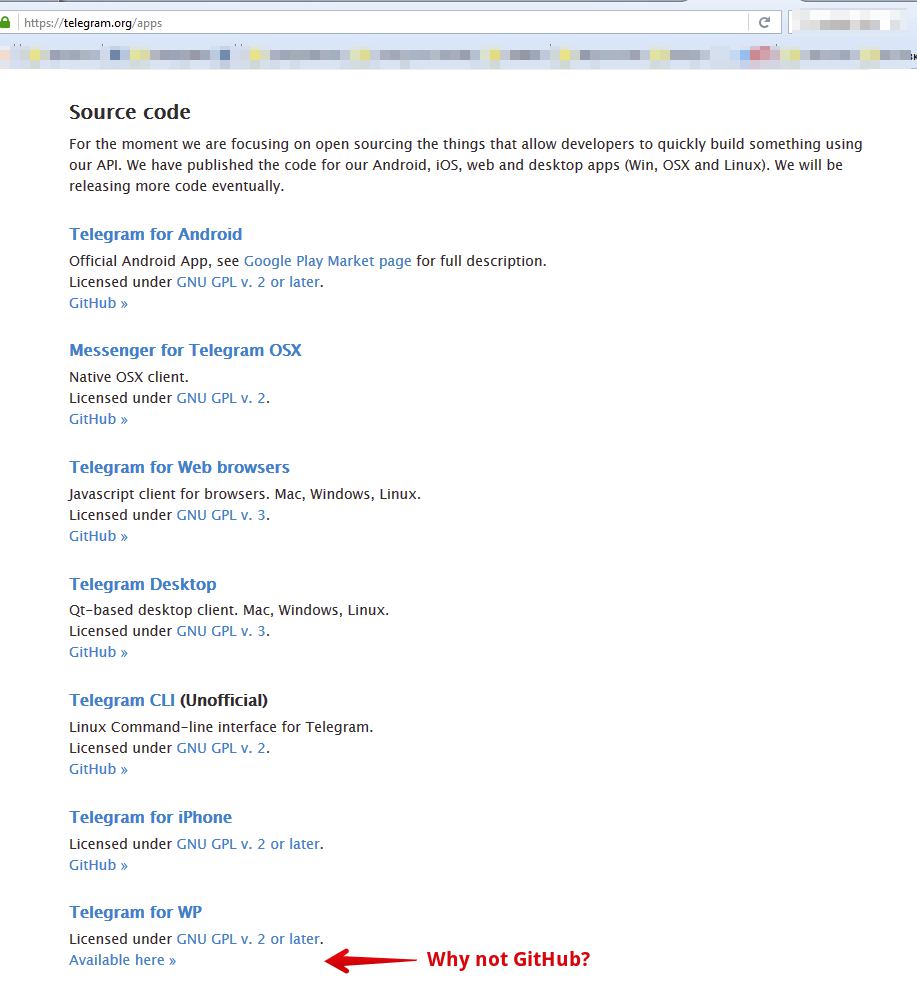
Task: Open GitHub link under Telegram for Android
Action: [98, 303]
